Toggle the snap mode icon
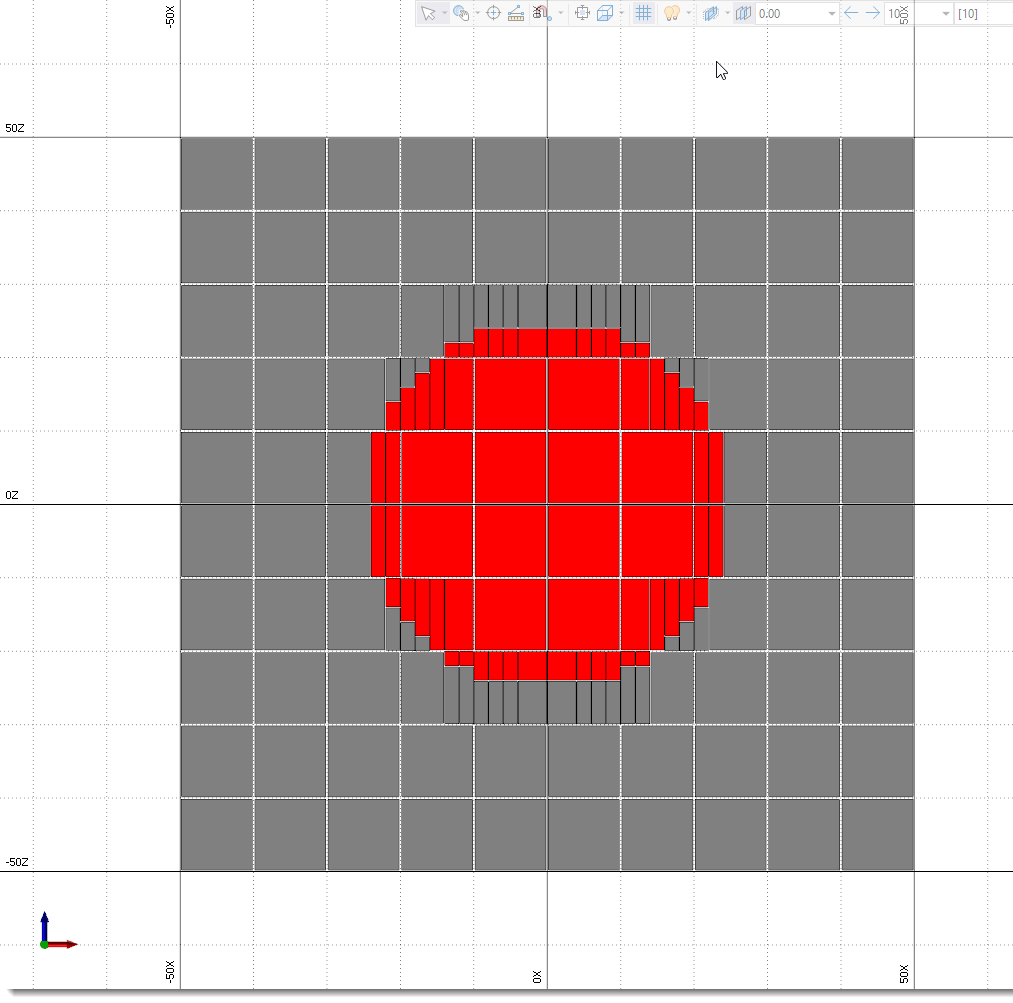This screenshot has width=1013, height=1003. coord(540,13)
